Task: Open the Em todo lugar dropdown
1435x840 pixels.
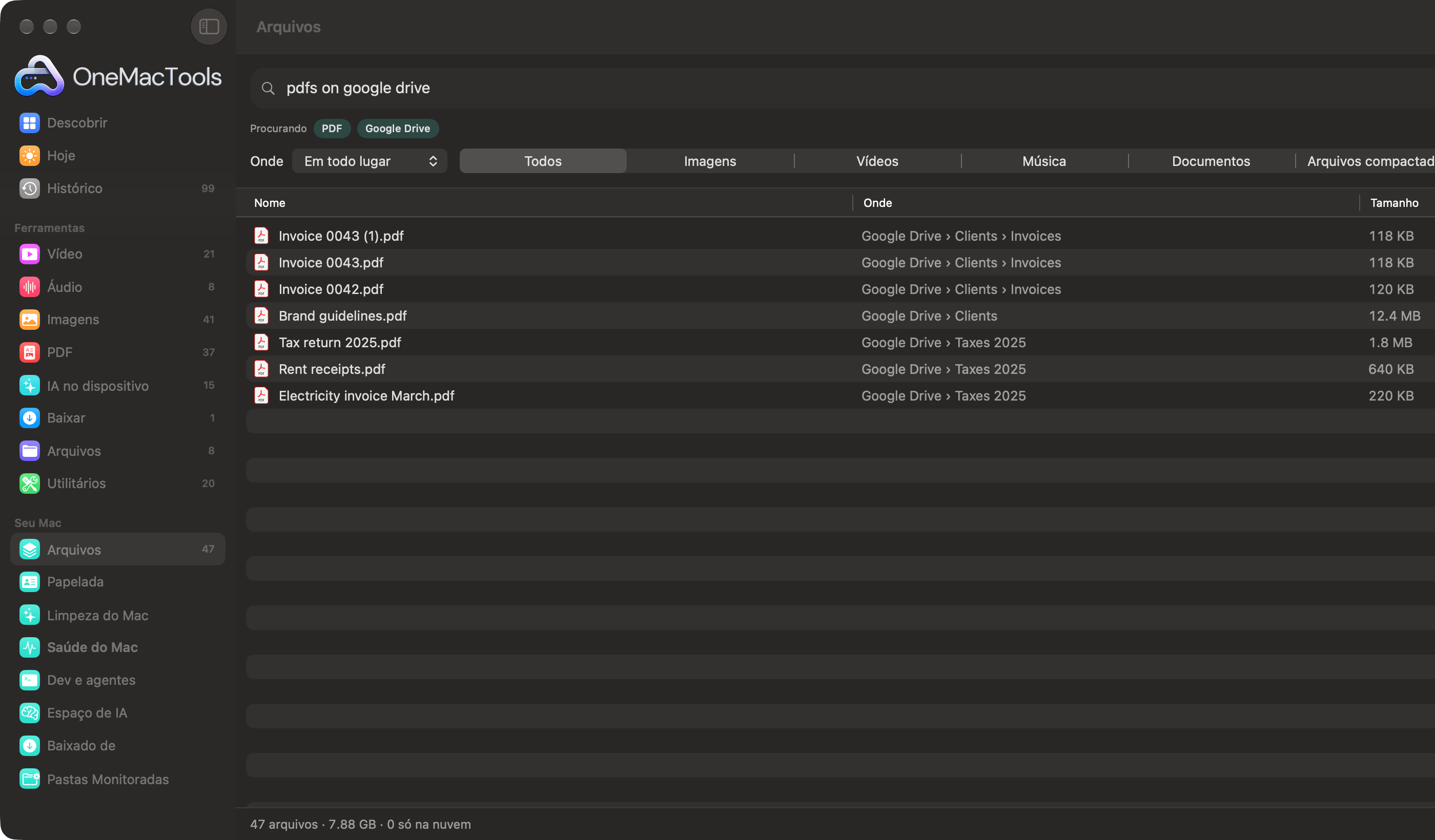Action: (370, 161)
